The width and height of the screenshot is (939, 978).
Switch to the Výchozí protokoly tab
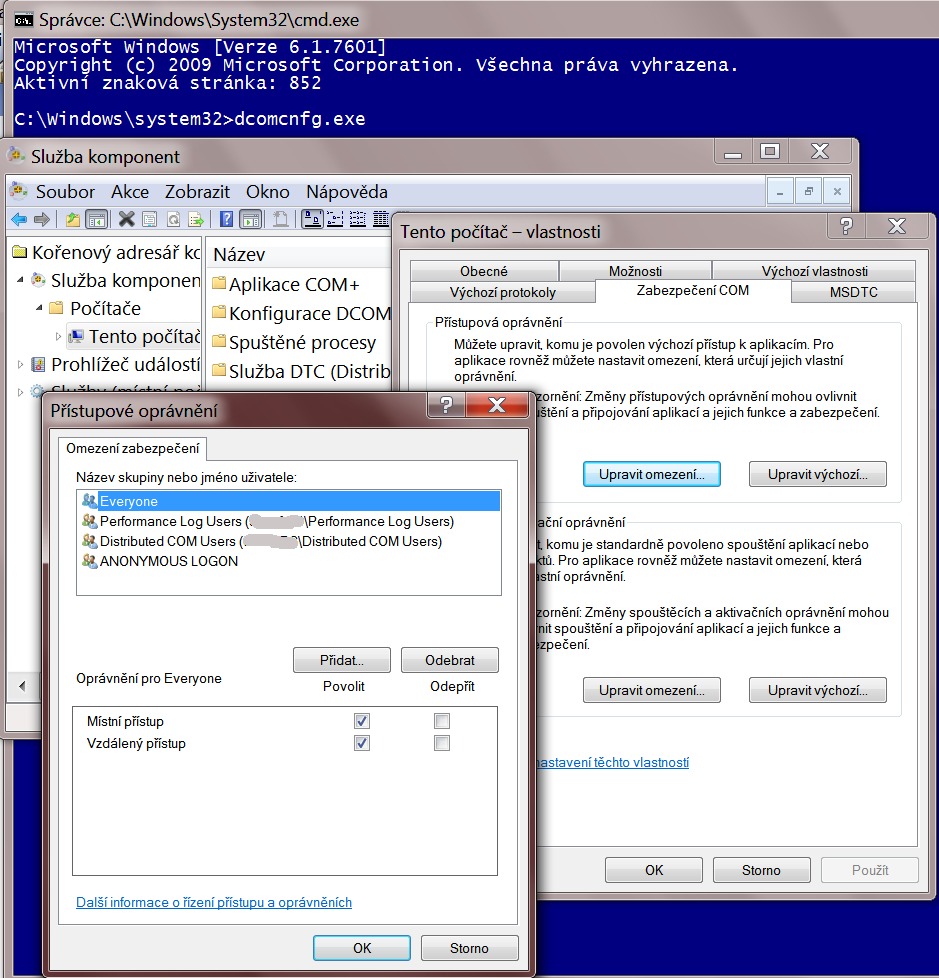(x=502, y=293)
